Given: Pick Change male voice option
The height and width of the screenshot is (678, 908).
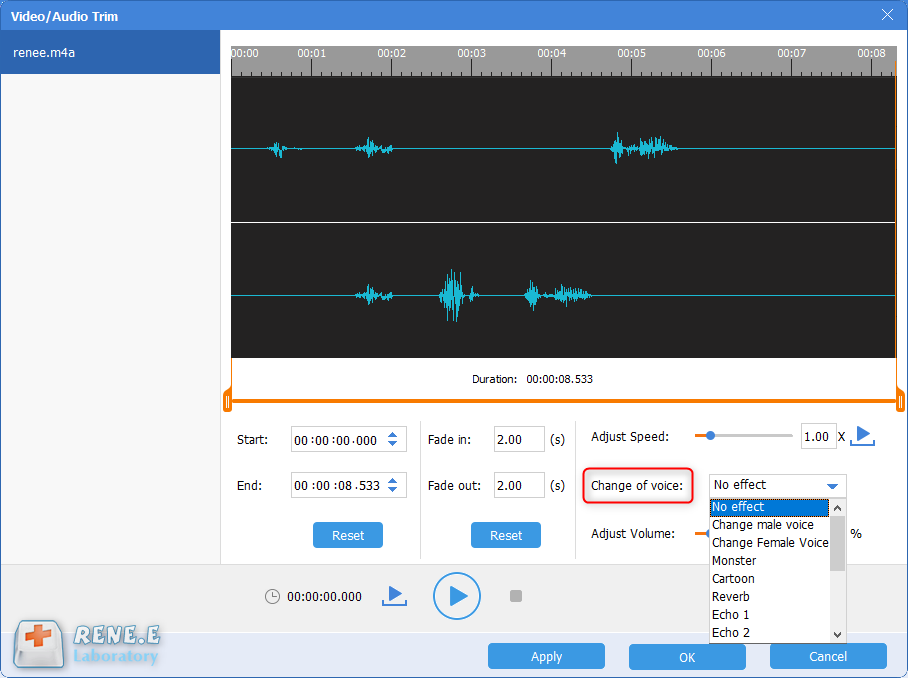Looking at the screenshot, I should tap(762, 525).
